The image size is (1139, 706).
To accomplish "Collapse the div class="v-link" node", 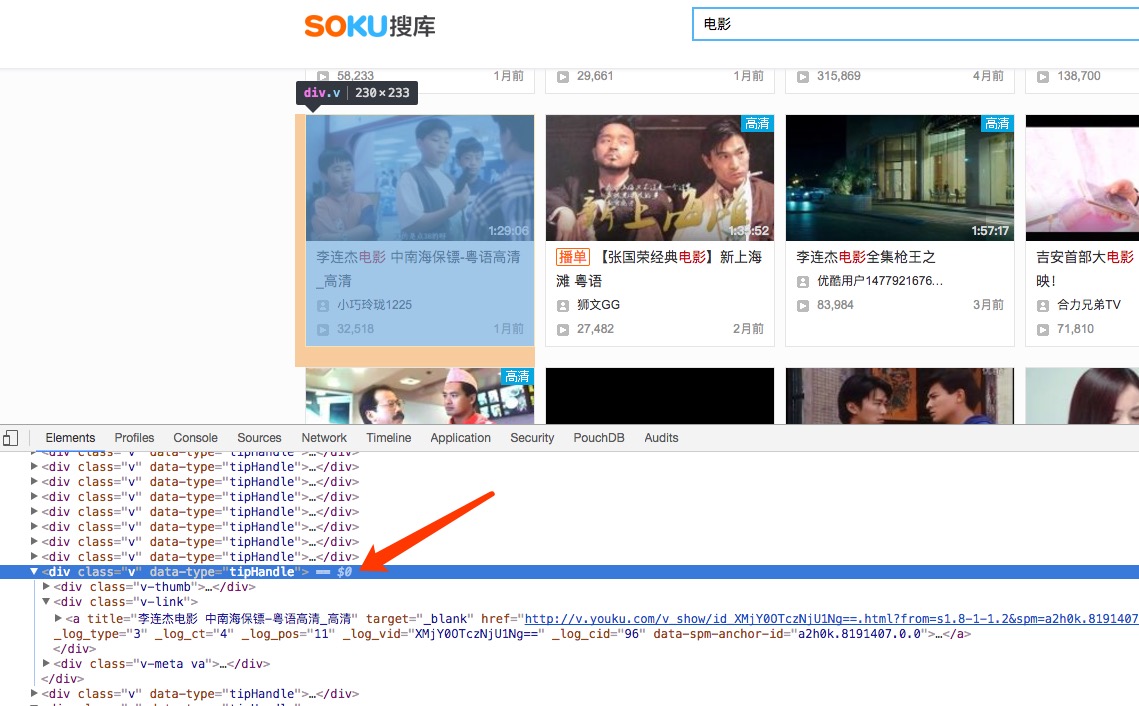I will click(x=46, y=601).
